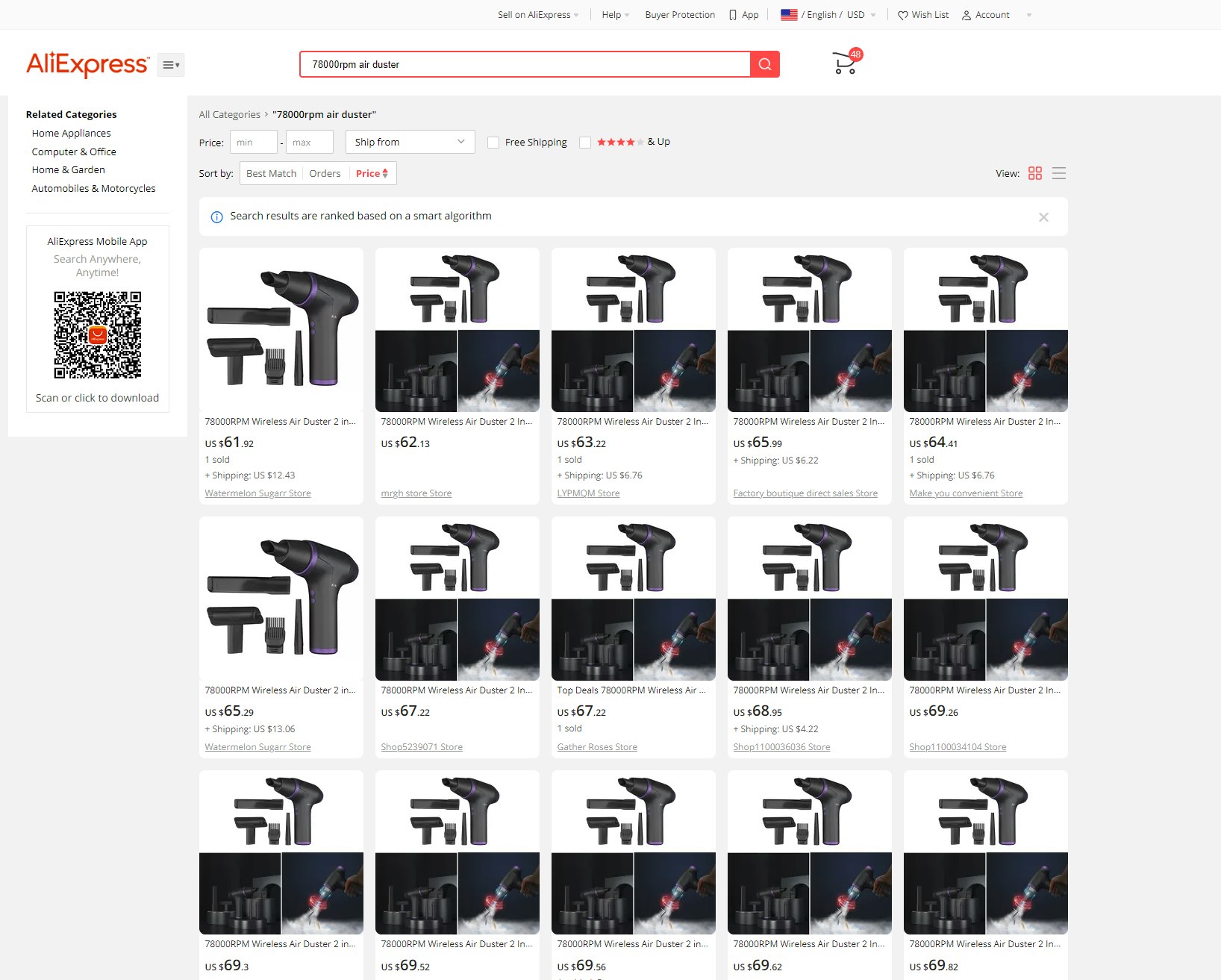Switch to list view layout

(1058, 173)
